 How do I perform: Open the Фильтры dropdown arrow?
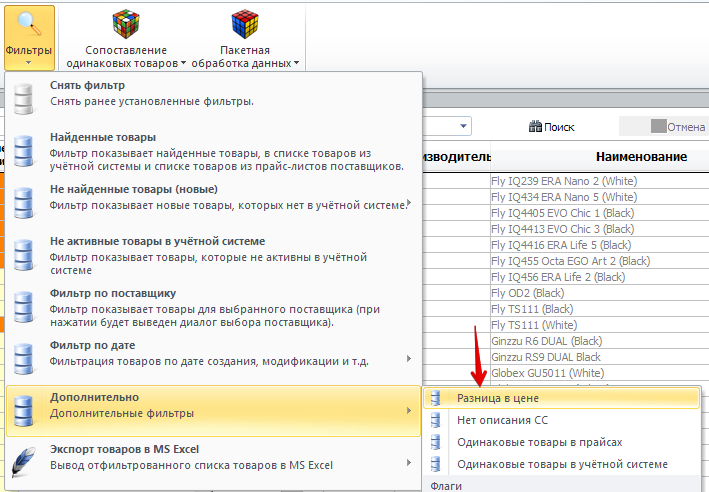pos(28,63)
